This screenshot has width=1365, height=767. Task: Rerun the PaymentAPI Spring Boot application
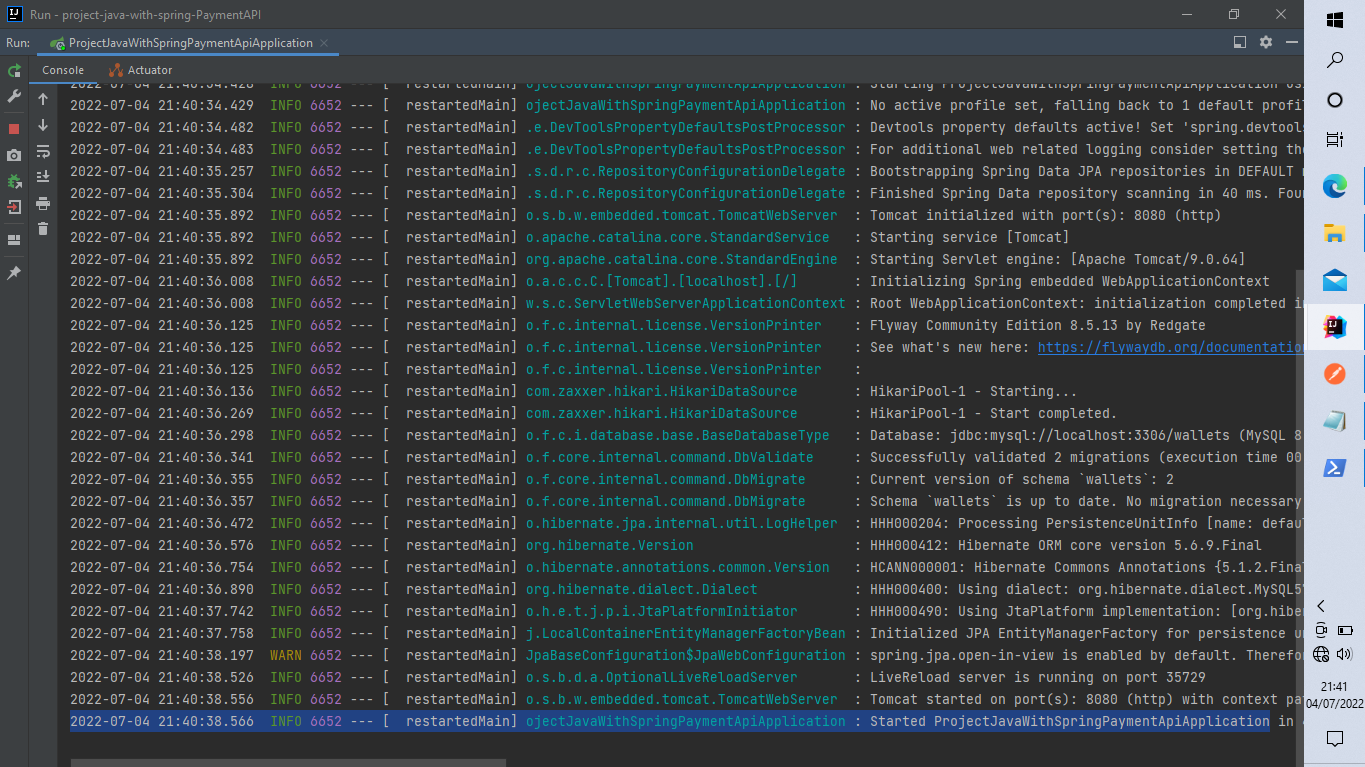(15, 72)
